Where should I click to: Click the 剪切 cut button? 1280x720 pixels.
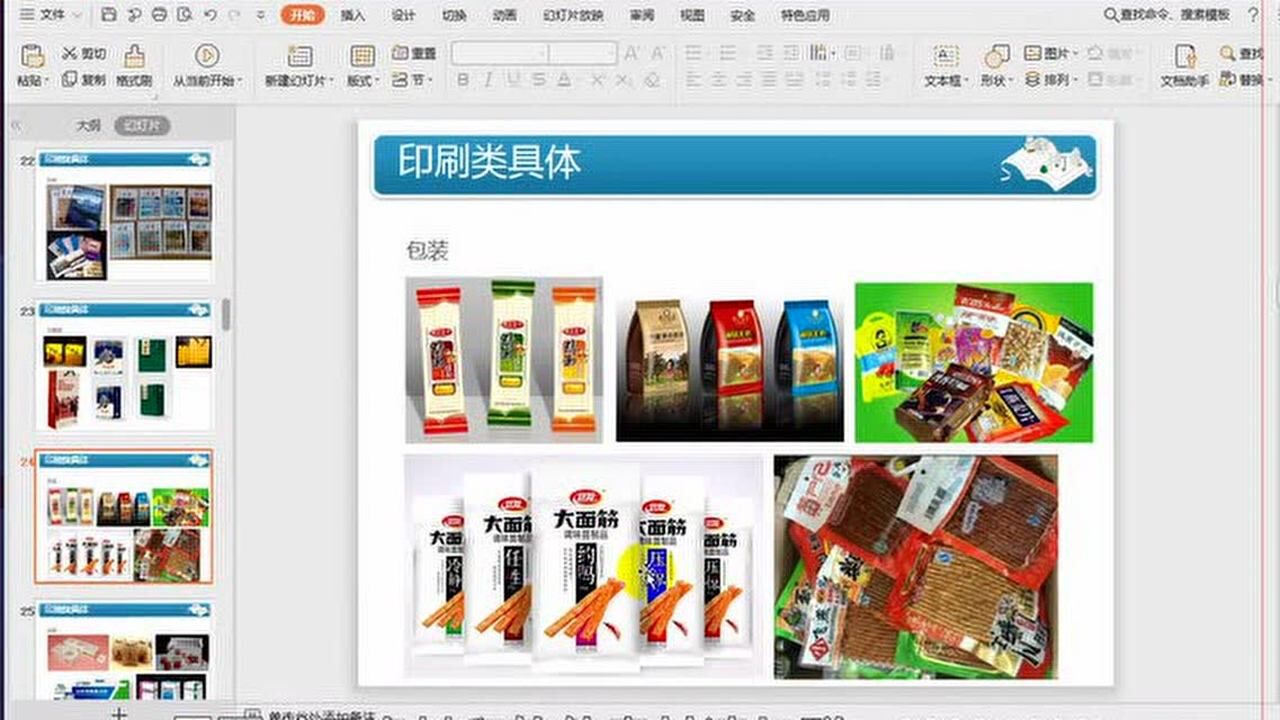point(84,53)
